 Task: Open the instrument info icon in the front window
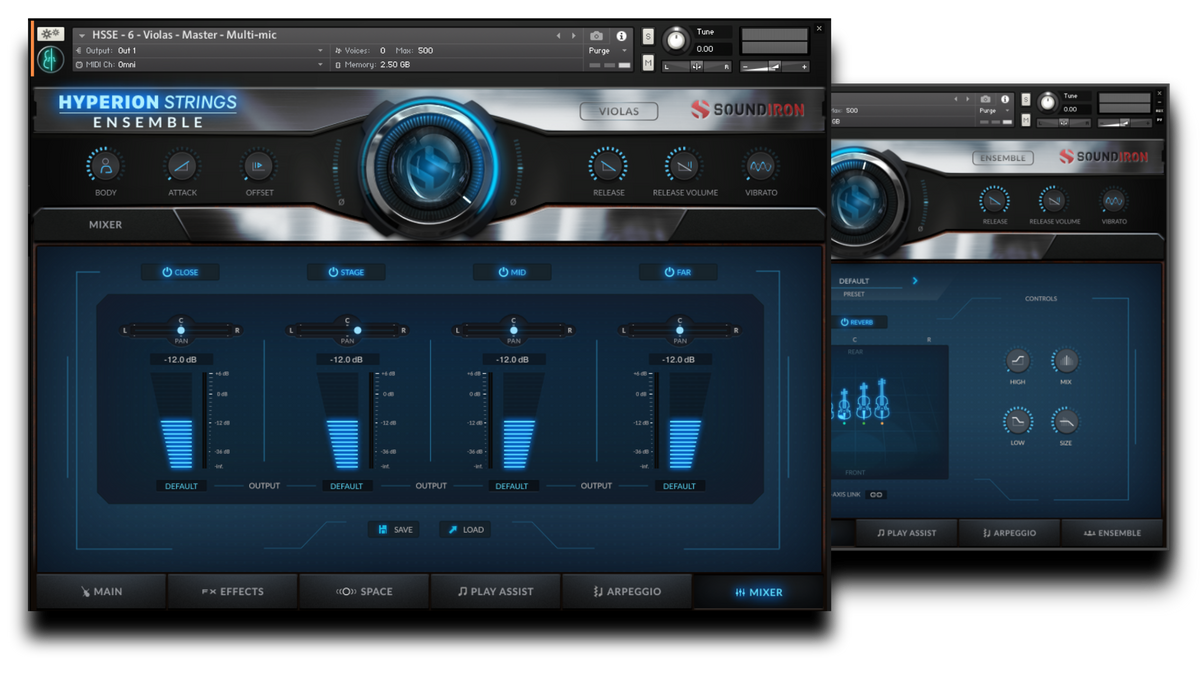pyautogui.click(x=621, y=36)
